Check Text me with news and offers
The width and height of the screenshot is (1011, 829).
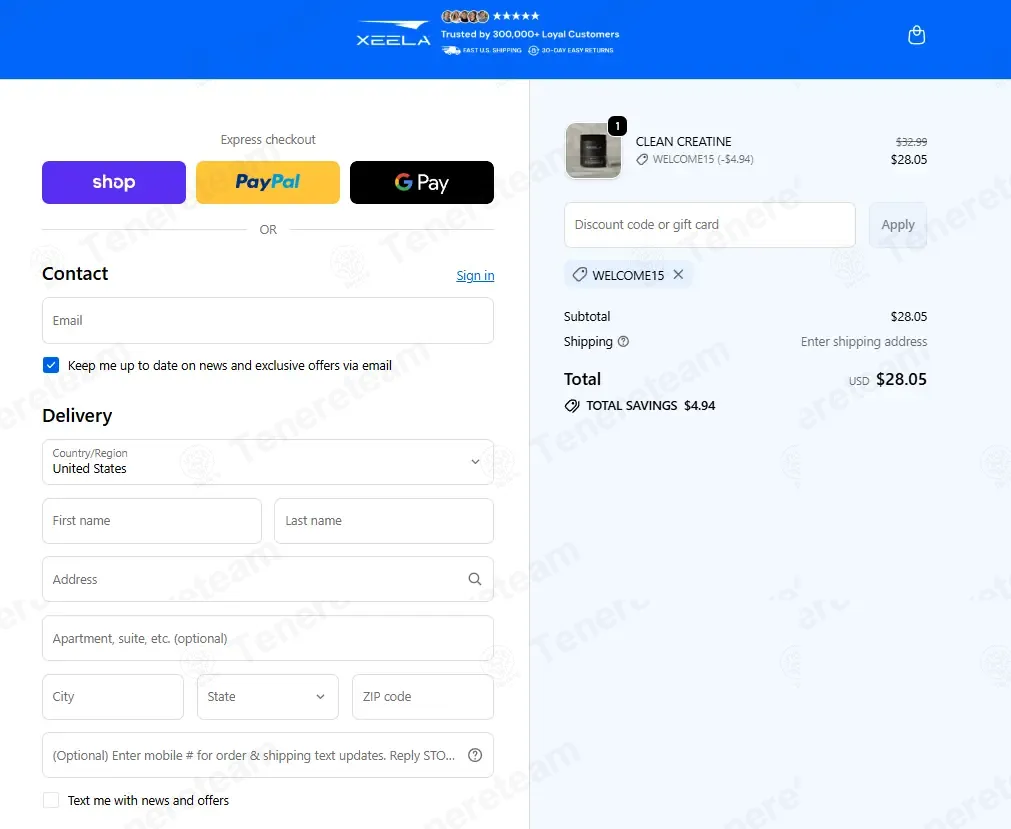click(51, 800)
